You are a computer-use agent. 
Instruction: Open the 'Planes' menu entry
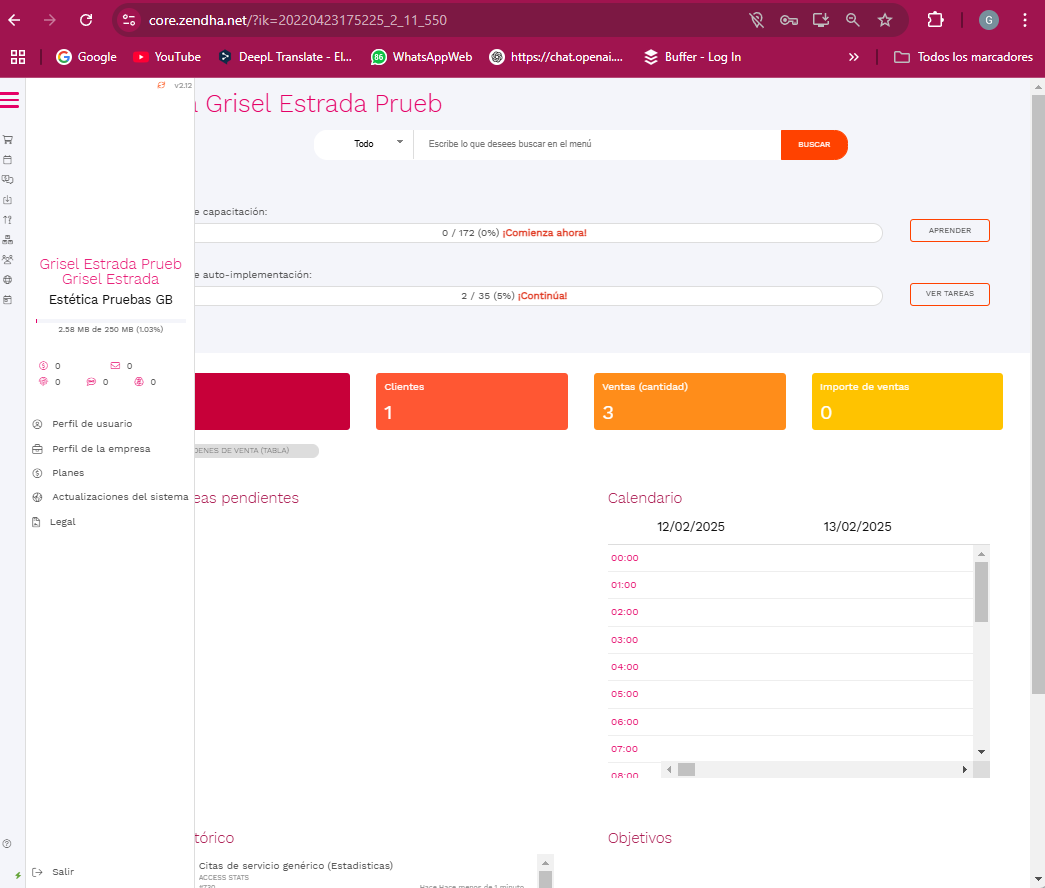point(68,473)
